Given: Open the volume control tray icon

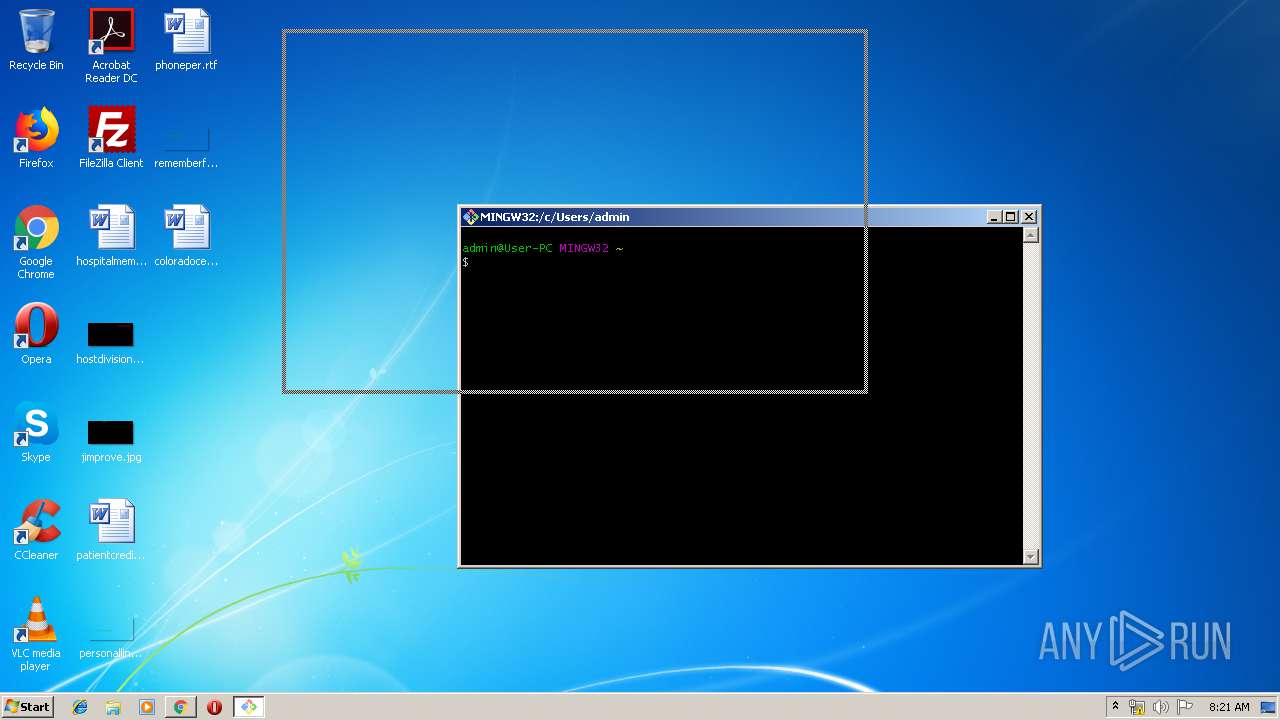Looking at the screenshot, I should [1160, 707].
